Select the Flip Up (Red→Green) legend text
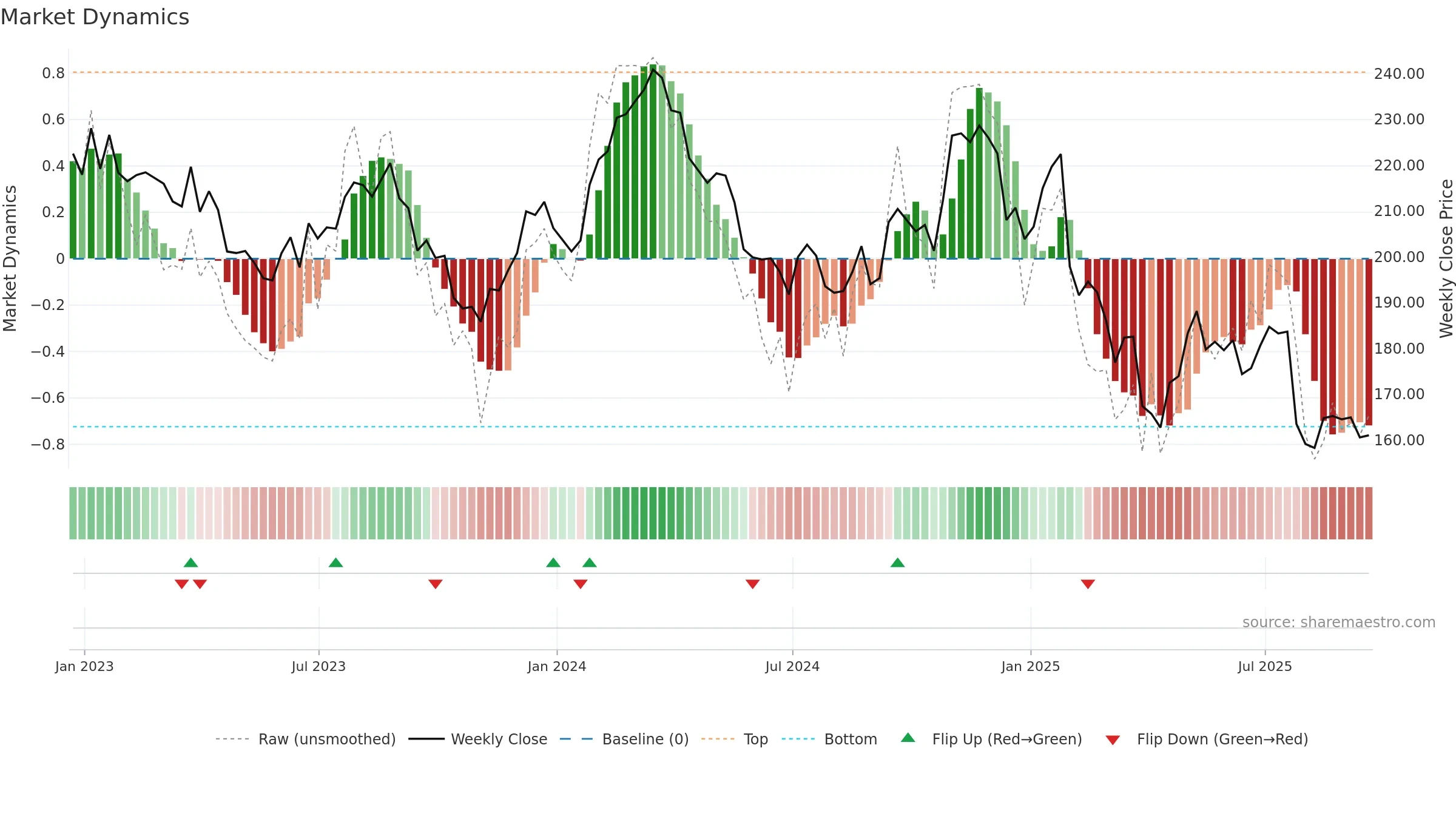The image size is (1456, 819). pos(1007,739)
